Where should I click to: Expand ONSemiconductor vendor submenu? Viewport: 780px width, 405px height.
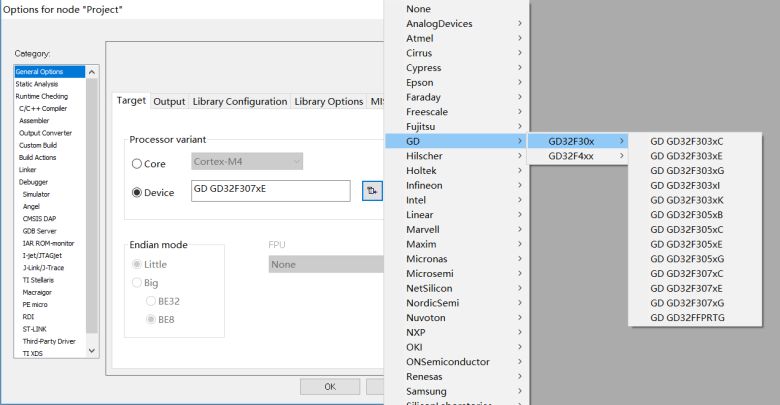coord(457,362)
